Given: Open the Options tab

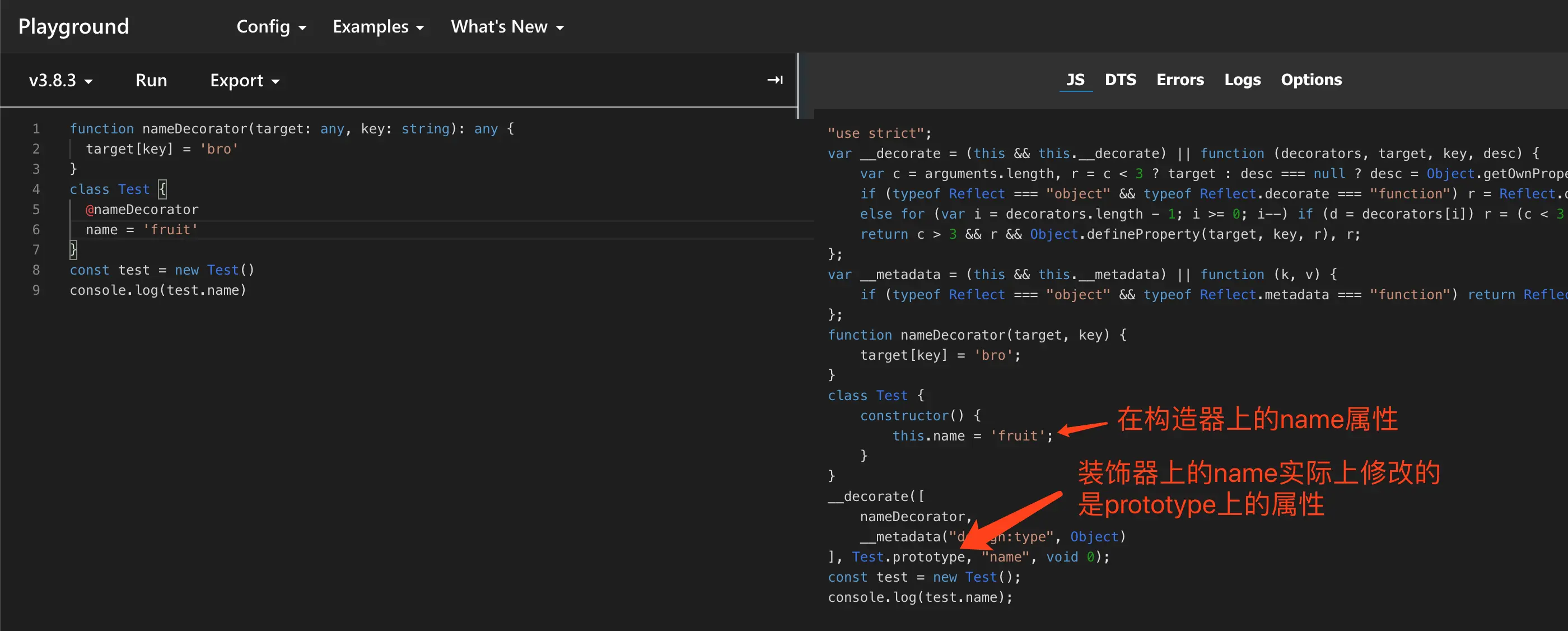Looking at the screenshot, I should (1310, 80).
